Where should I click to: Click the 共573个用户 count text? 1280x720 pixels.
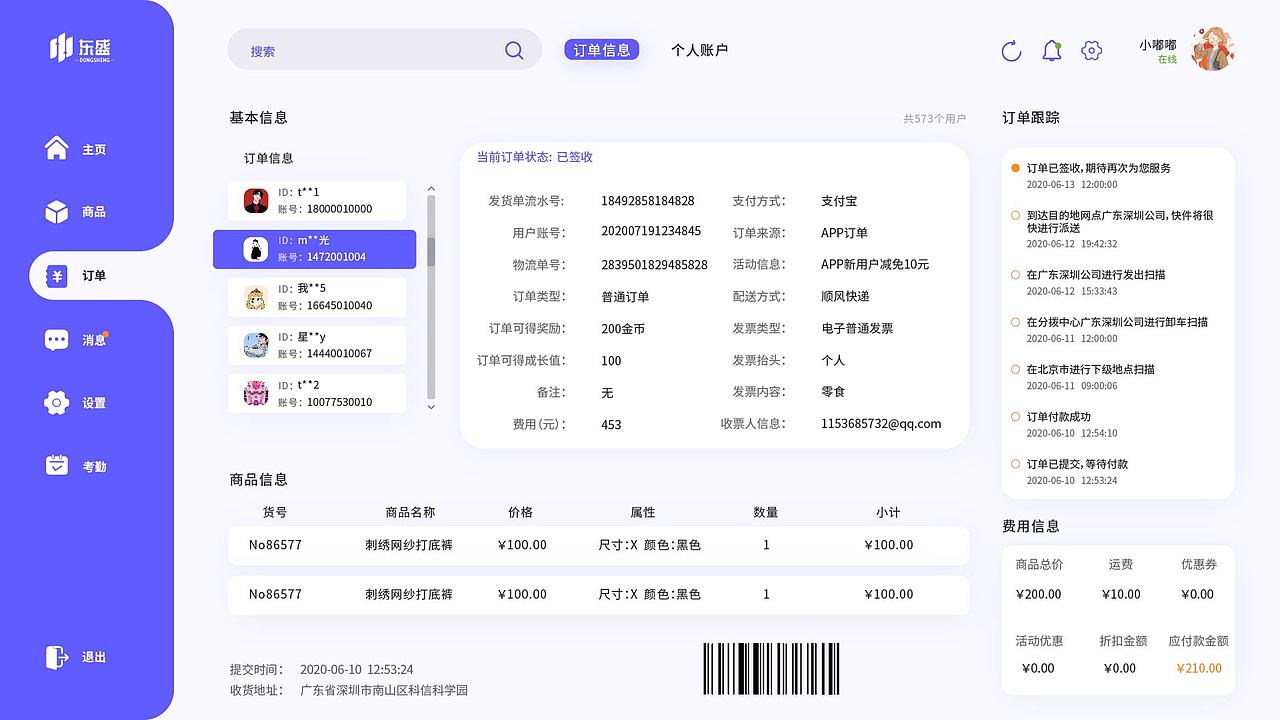[934, 118]
